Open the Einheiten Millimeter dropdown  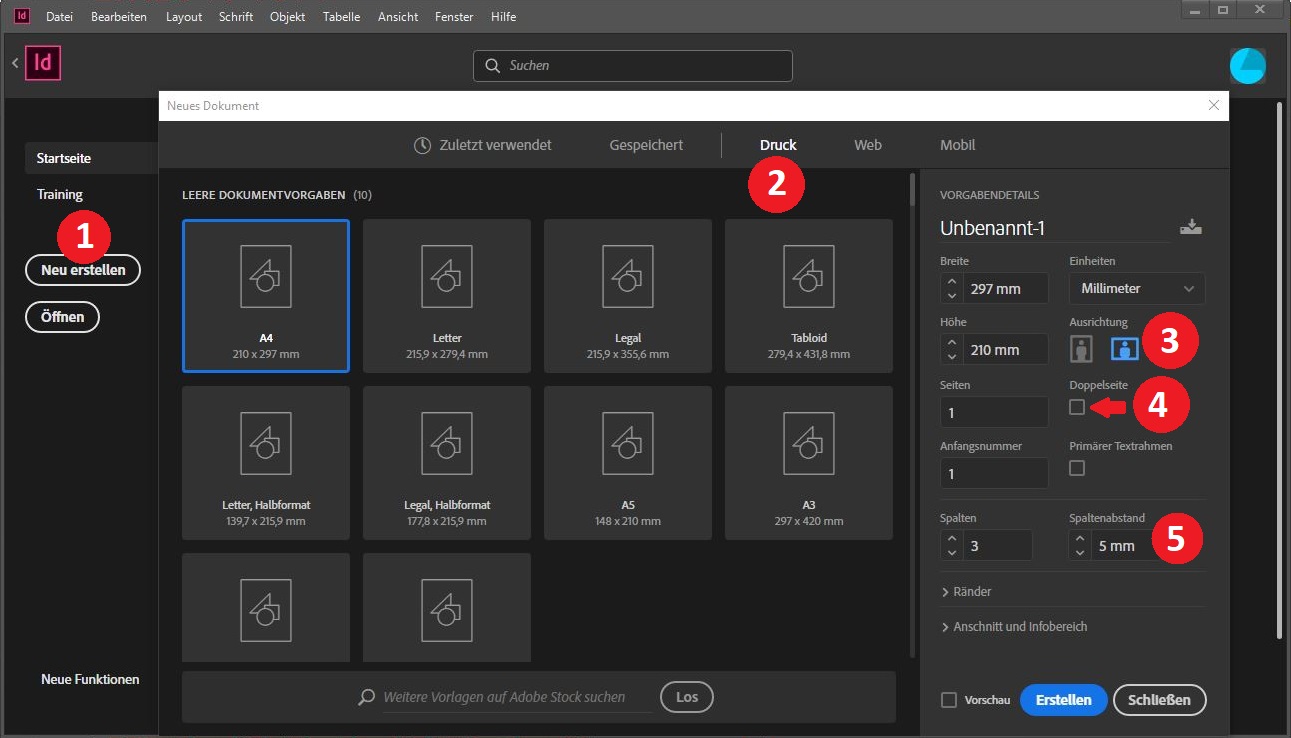coord(1136,288)
